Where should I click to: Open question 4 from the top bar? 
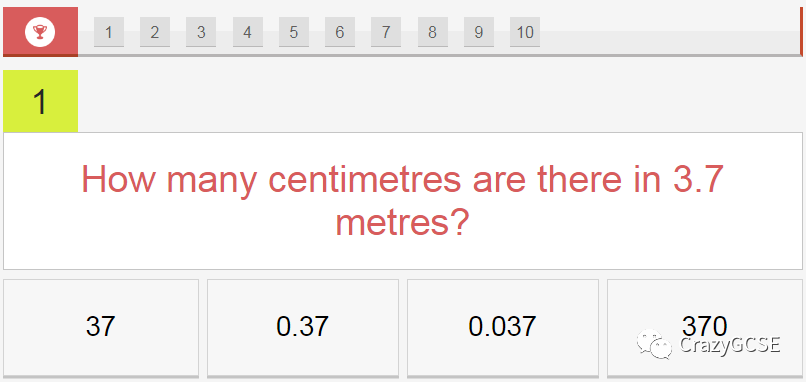pos(248,32)
